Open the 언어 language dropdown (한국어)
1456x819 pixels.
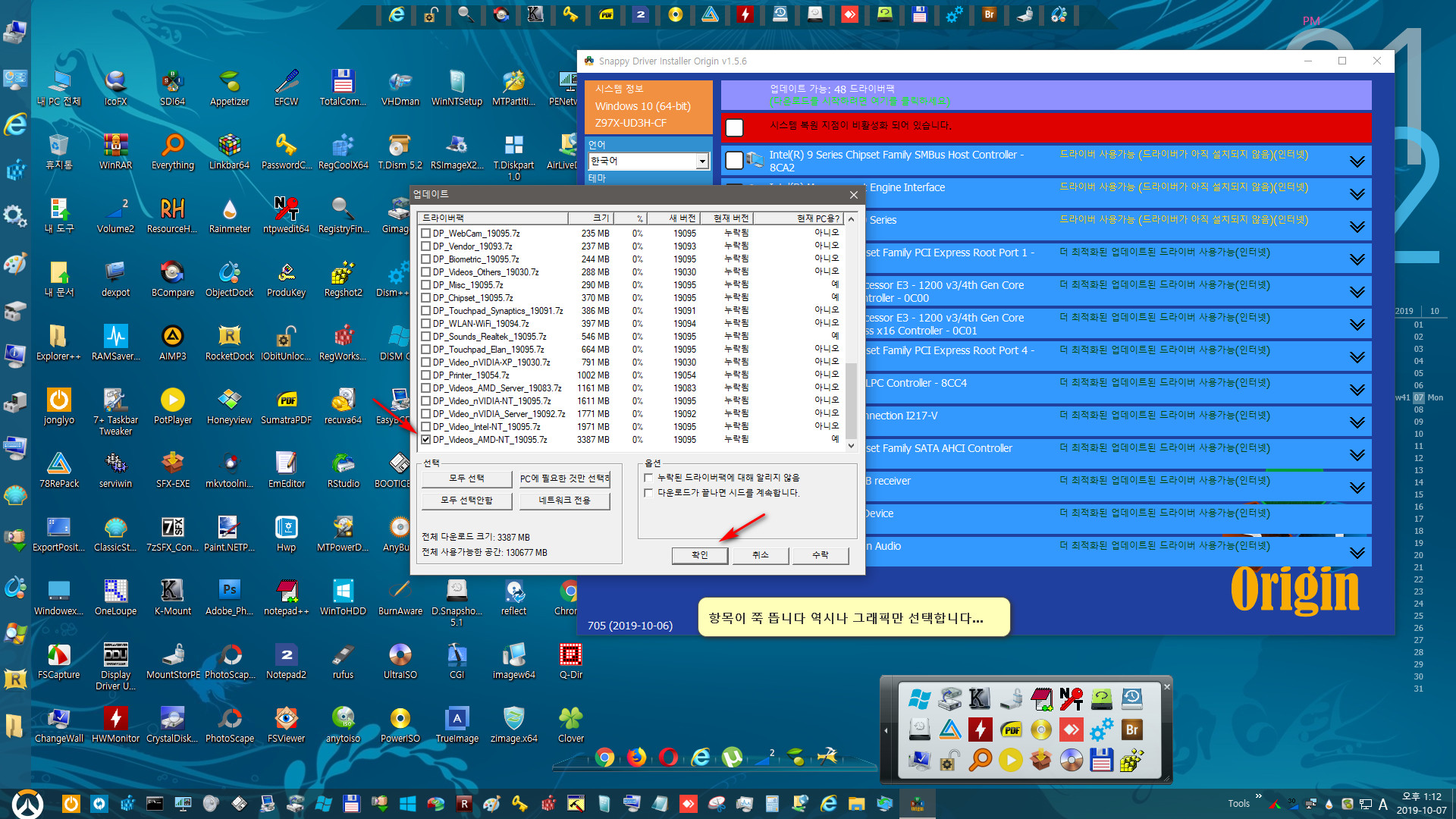[648, 161]
